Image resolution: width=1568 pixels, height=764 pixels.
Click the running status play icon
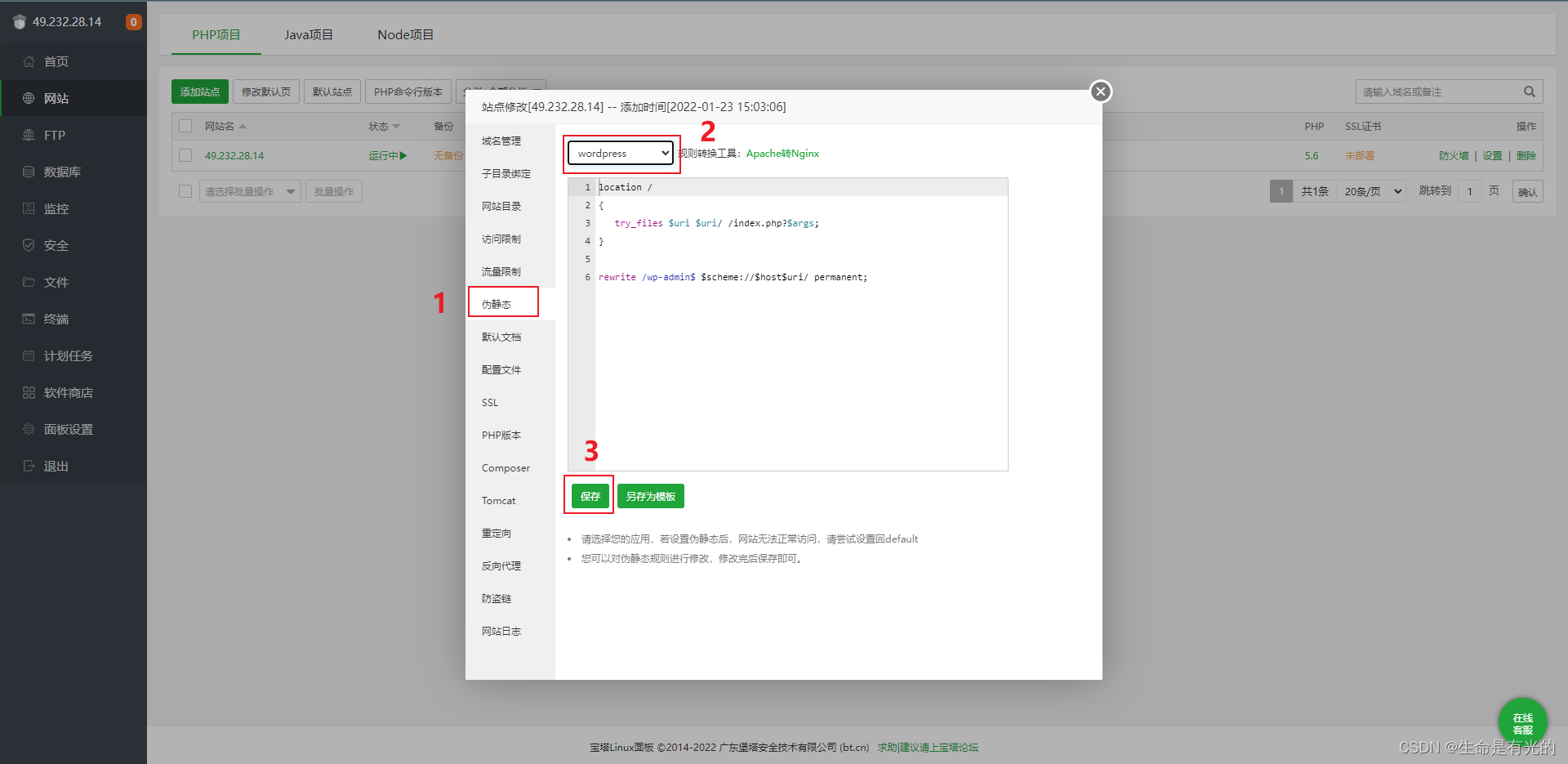click(403, 155)
